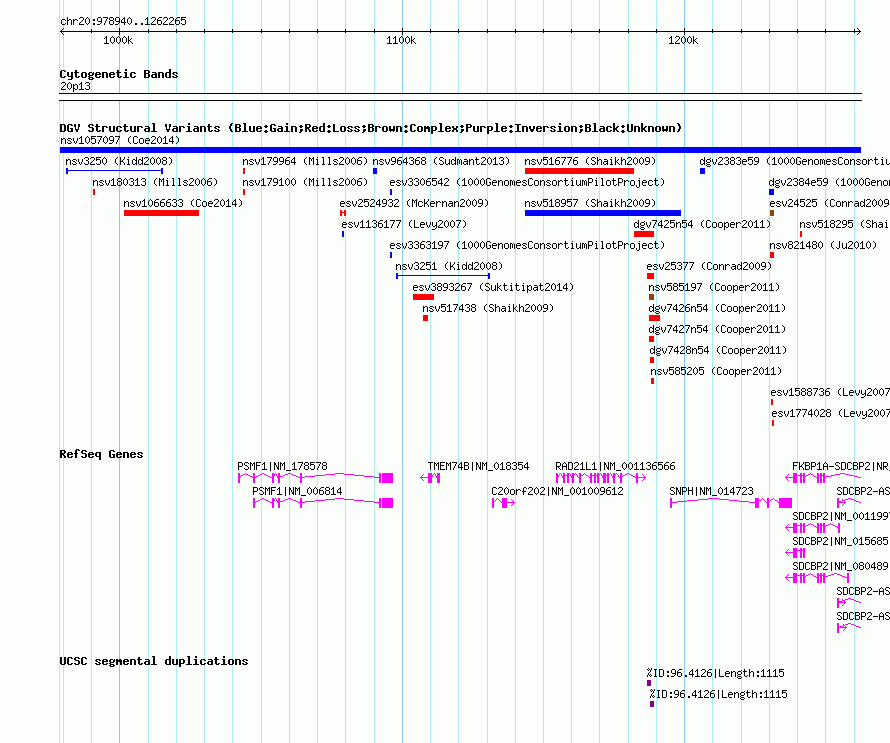Select nsv585205 (Cooper2011) variant label
This screenshot has height=743, width=890.
[716, 371]
